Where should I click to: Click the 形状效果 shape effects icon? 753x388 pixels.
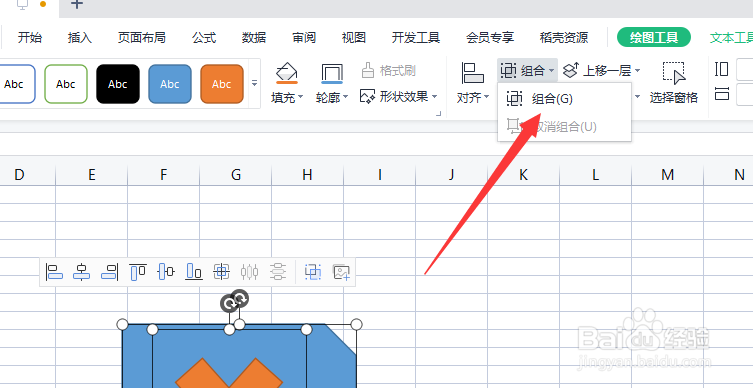point(367,97)
